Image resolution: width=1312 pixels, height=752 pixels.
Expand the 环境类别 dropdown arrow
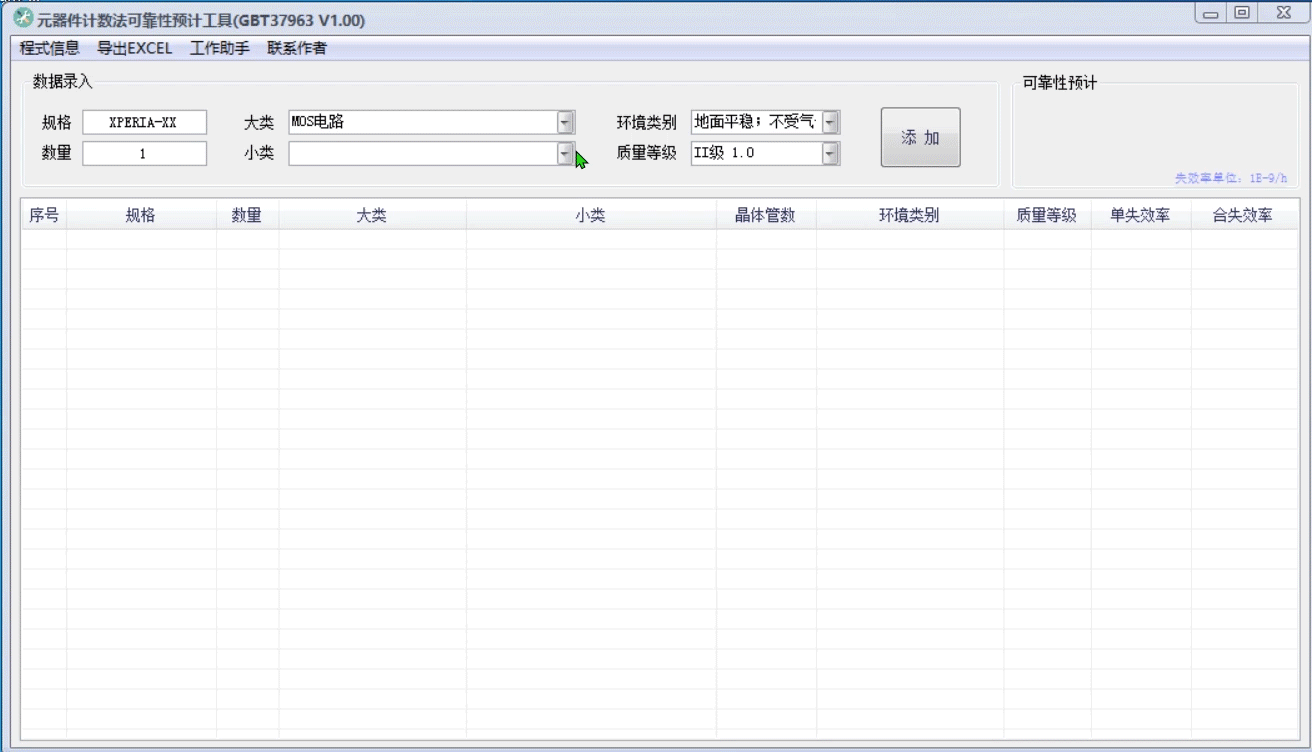click(830, 123)
